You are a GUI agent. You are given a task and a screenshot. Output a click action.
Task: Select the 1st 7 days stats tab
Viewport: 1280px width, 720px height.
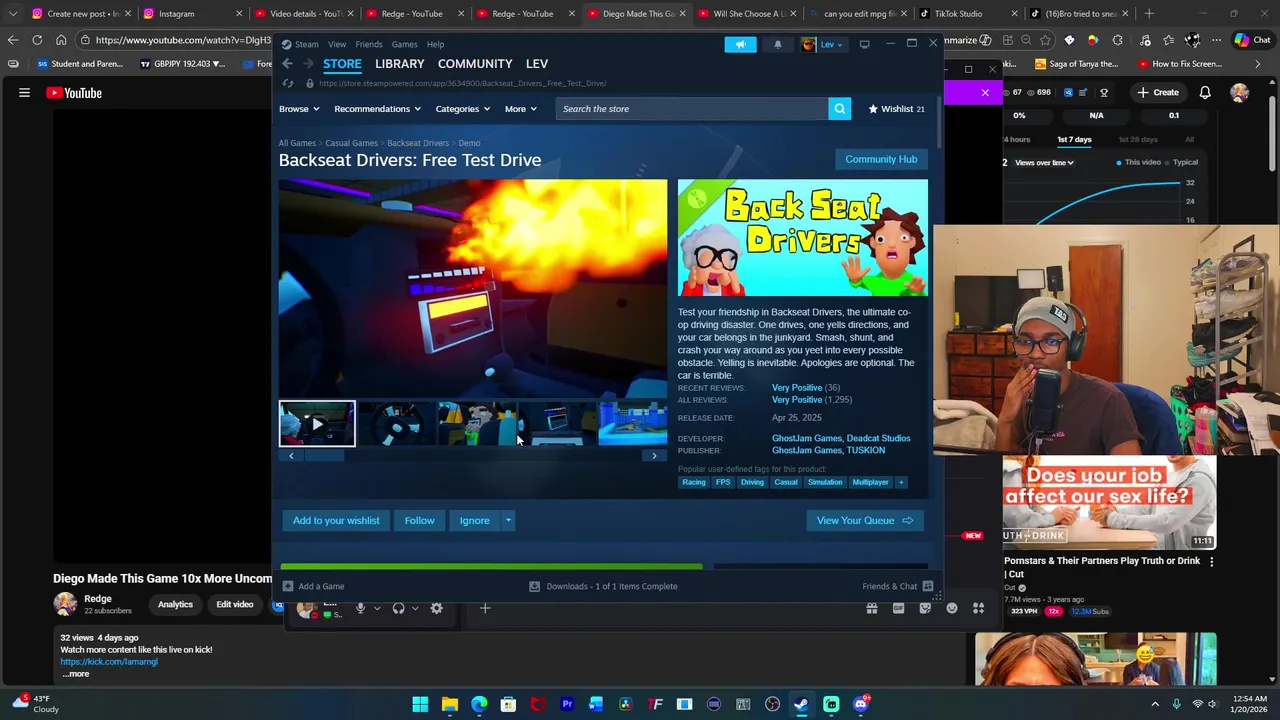coord(1074,139)
